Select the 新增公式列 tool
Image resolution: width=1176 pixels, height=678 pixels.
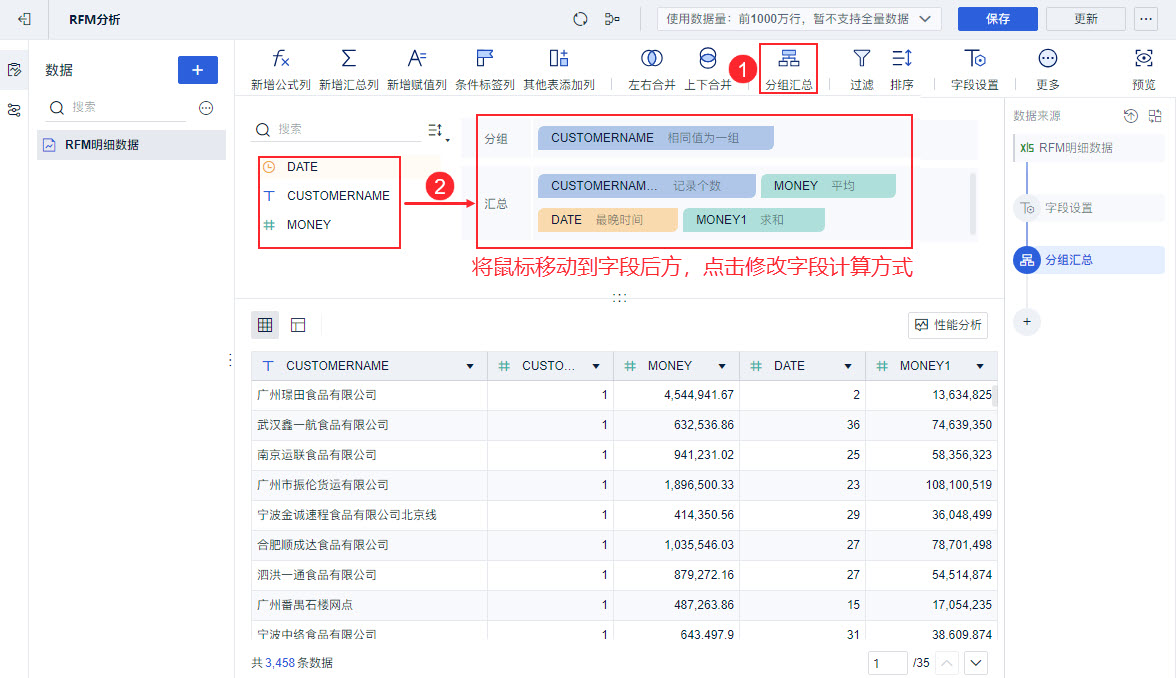click(280, 69)
